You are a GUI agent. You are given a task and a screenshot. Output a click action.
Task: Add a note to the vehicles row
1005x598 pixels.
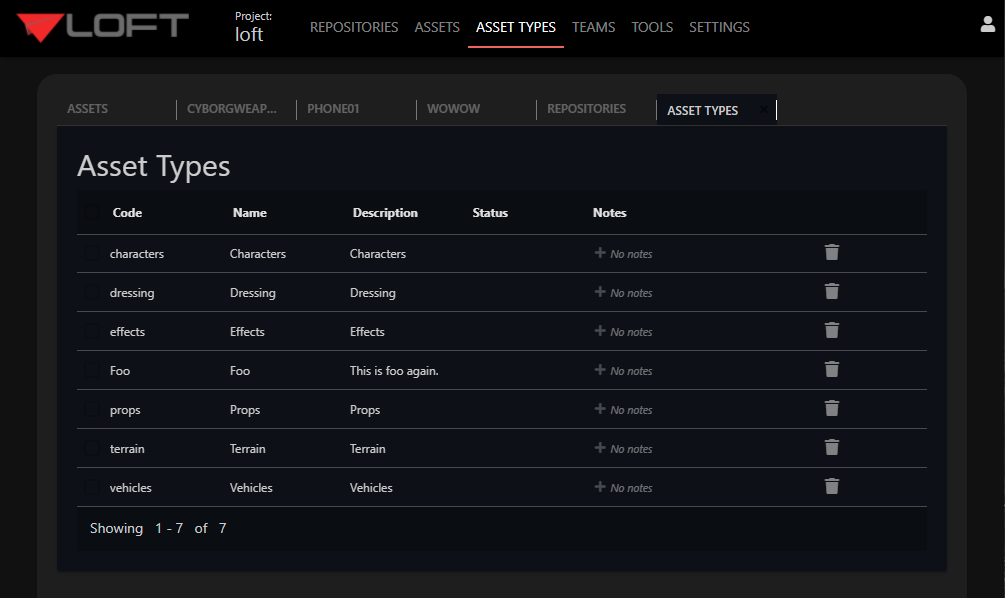(622, 487)
